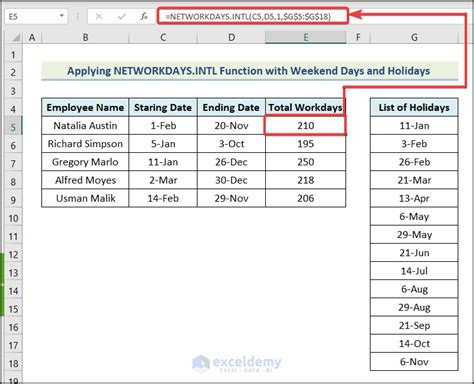Select holiday cell '21-Sep'
474x384 pixels.
coord(414,325)
